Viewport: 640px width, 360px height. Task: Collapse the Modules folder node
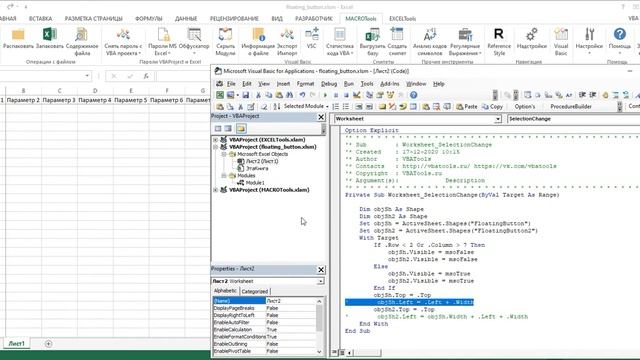tap(224, 176)
